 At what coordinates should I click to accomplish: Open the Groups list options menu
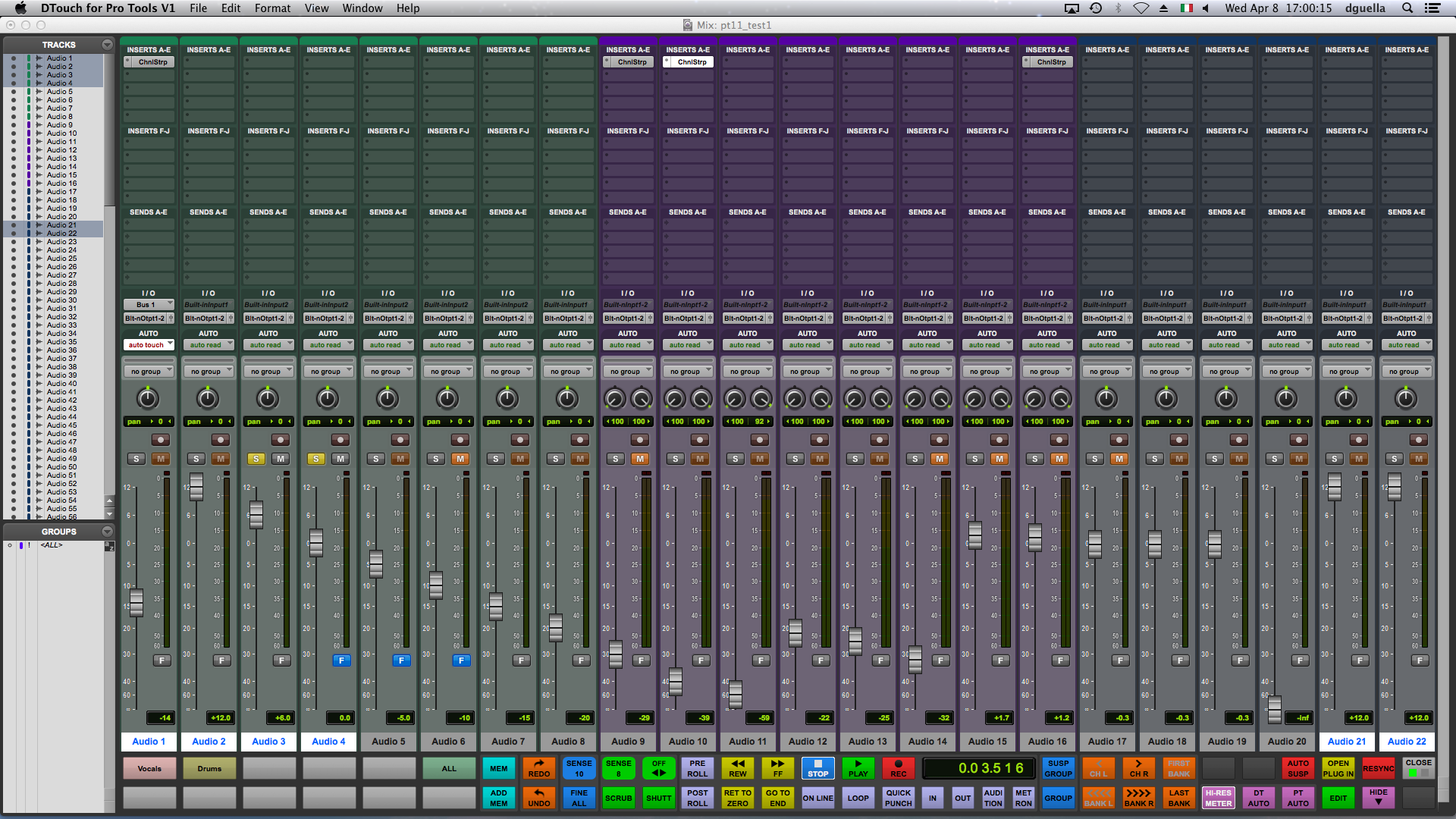pos(107,532)
